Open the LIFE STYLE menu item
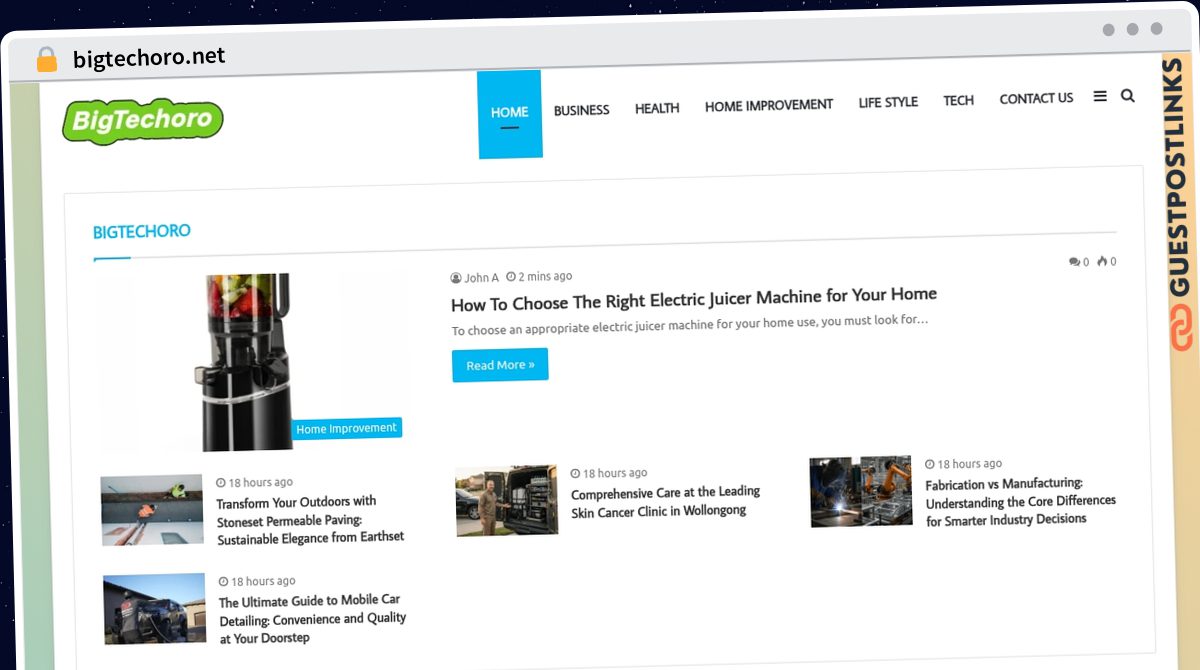This screenshot has width=1200, height=670. [x=888, y=102]
